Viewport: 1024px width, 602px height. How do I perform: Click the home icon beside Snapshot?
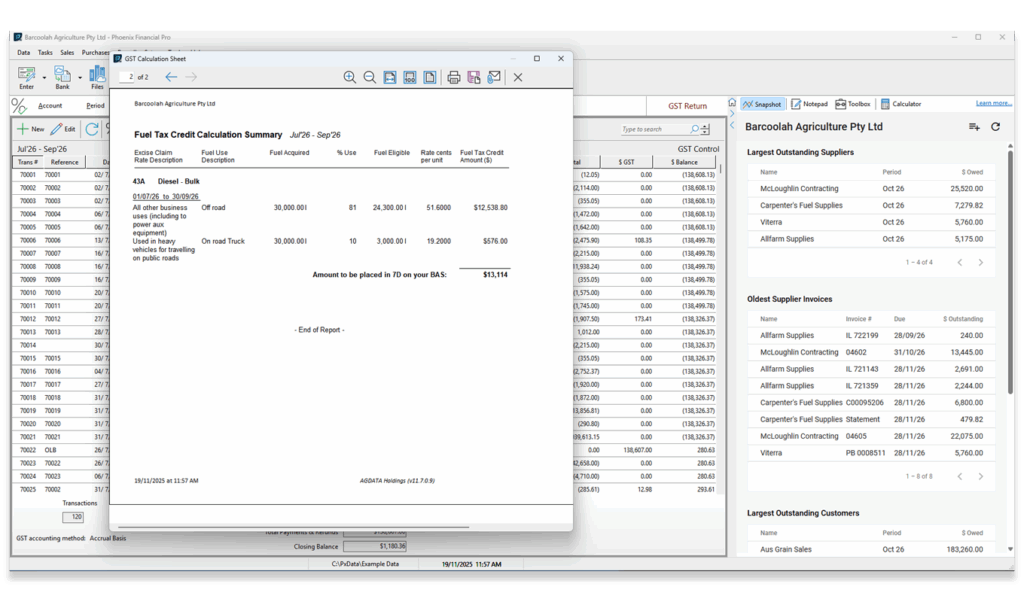[732, 103]
